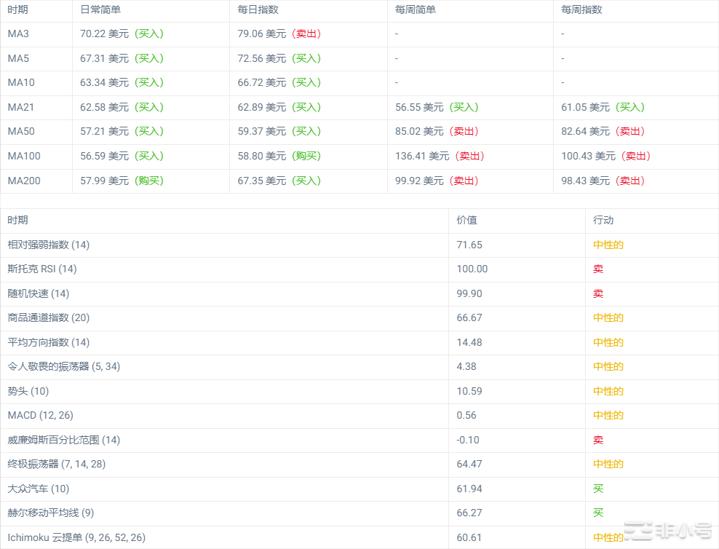Click the 威廉姆斯百分比范围 (14) indicator label
Screen dimensions: 719x549
pyautogui.click(x=63, y=440)
